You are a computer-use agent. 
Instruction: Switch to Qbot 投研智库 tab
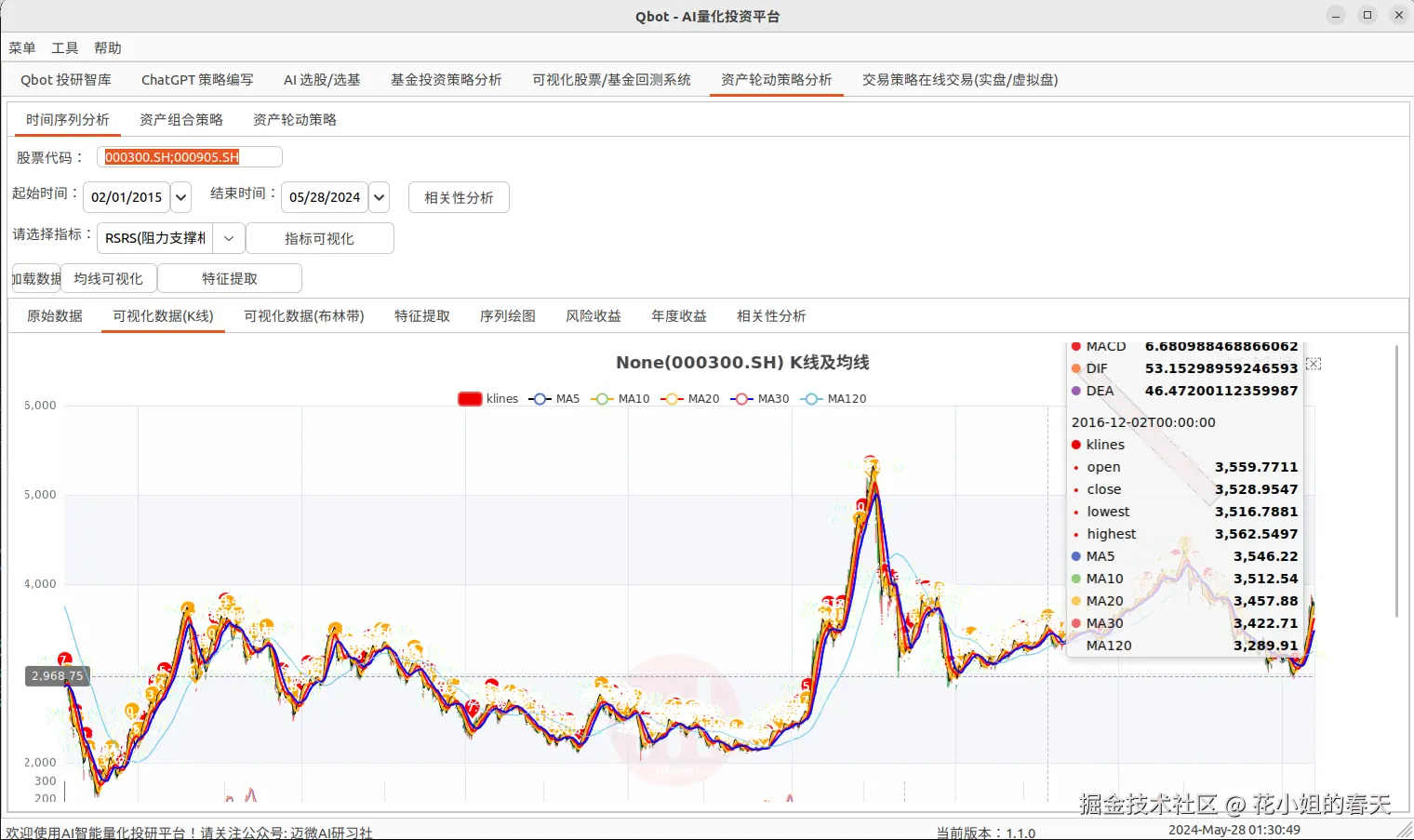(66, 80)
